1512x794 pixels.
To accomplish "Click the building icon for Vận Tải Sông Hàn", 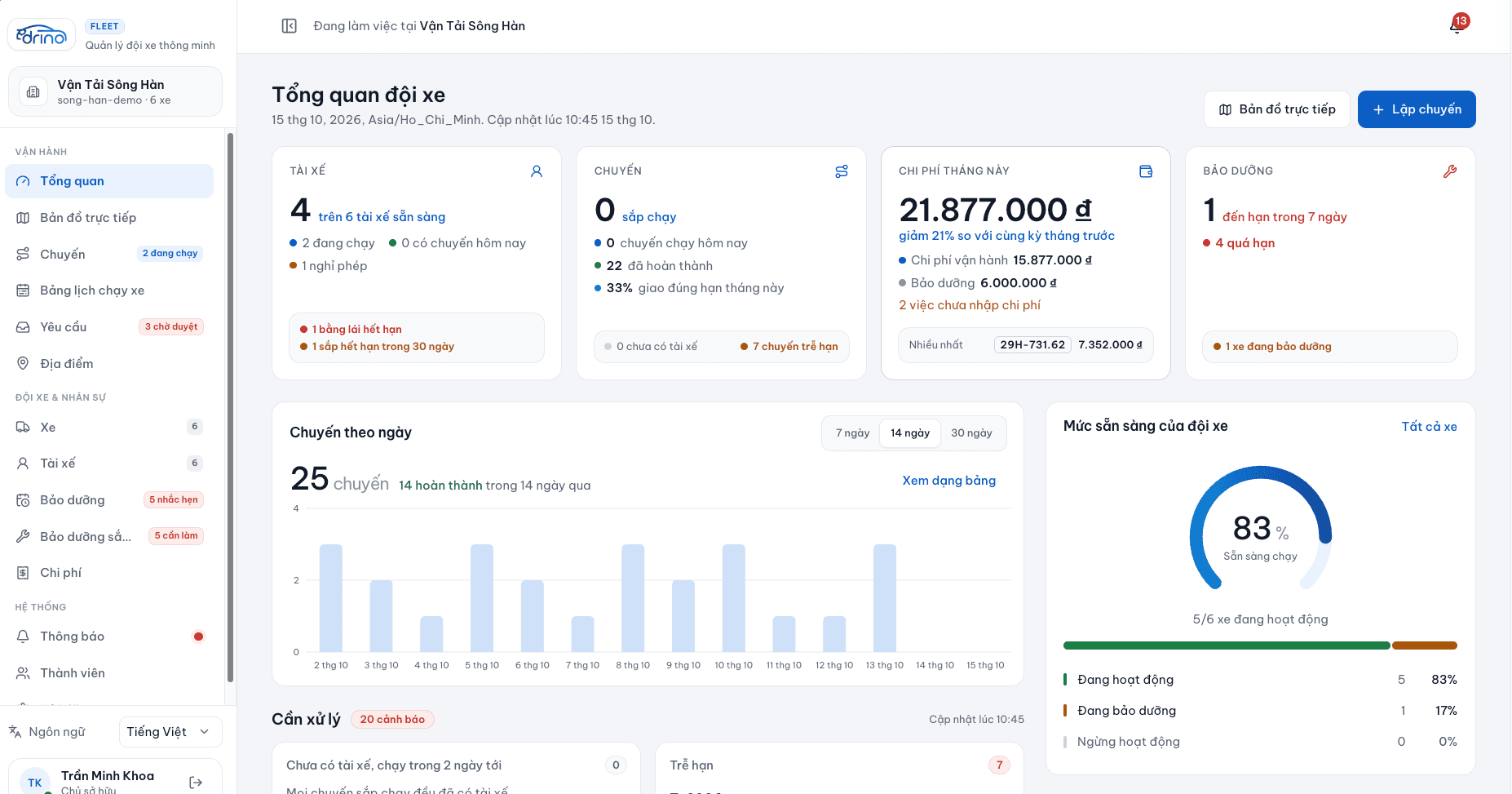I will 33,92.
